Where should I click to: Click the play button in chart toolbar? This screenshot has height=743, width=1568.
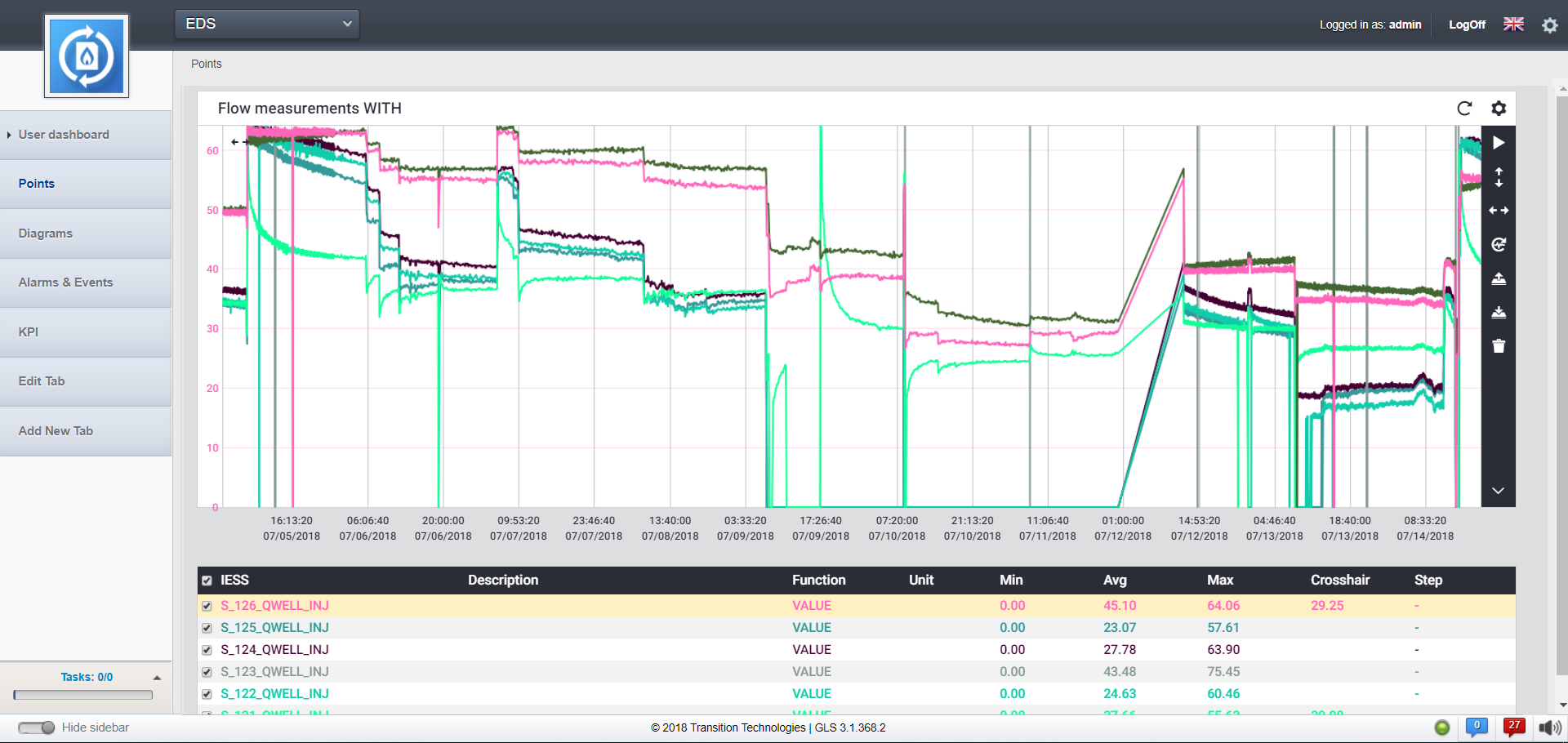point(1499,143)
